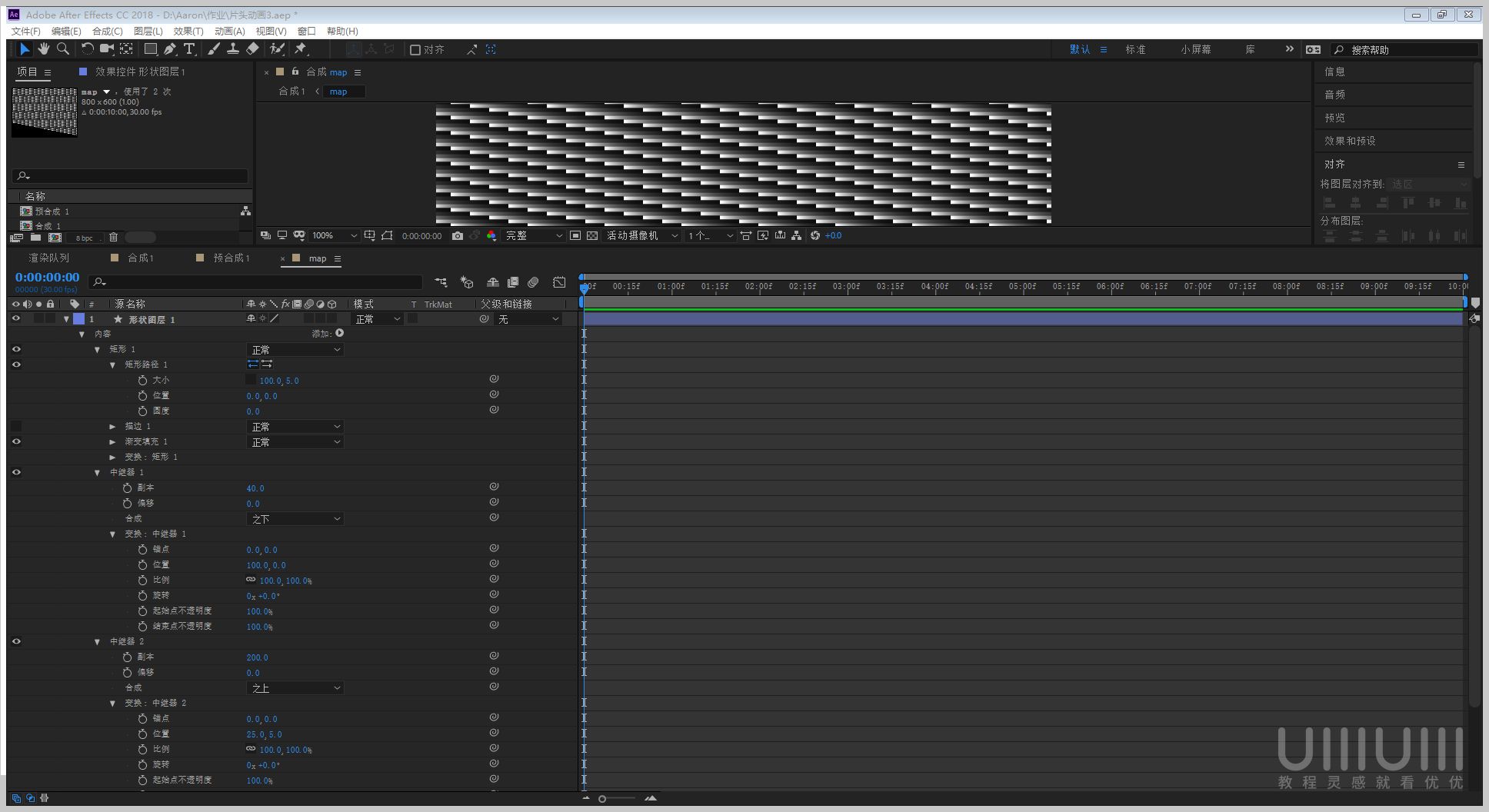The width and height of the screenshot is (1489, 812).
Task: Open the 活动摄像机 view dropdown
Action: pyautogui.click(x=642, y=235)
